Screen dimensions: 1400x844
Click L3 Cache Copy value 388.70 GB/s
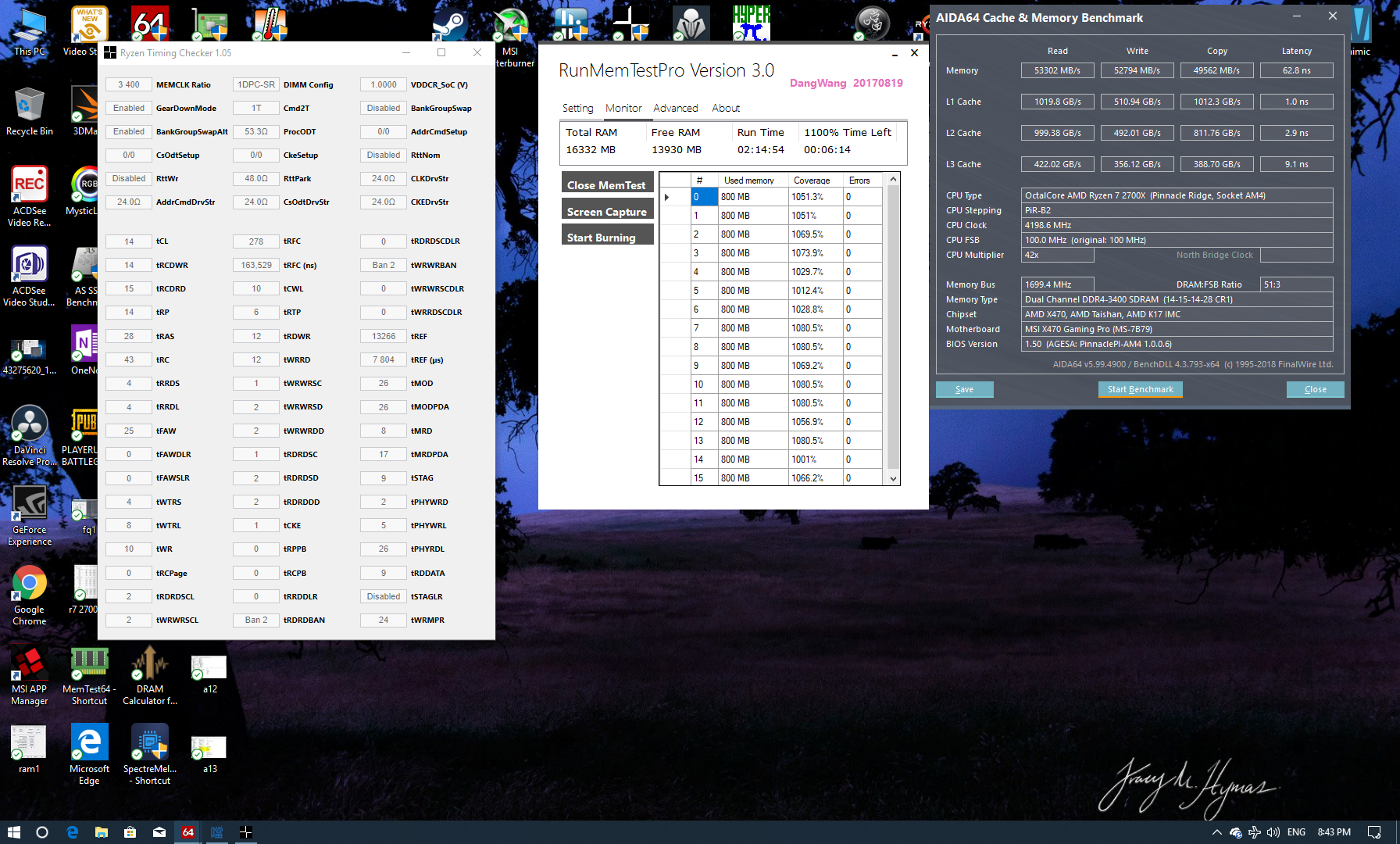point(1216,164)
